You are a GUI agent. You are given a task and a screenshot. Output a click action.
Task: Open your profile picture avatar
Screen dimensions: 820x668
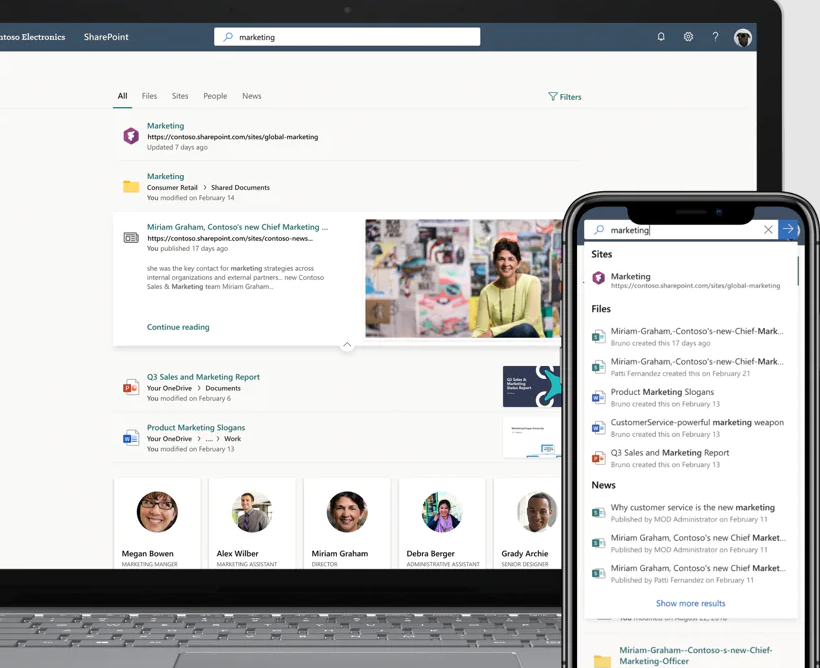[x=743, y=36]
